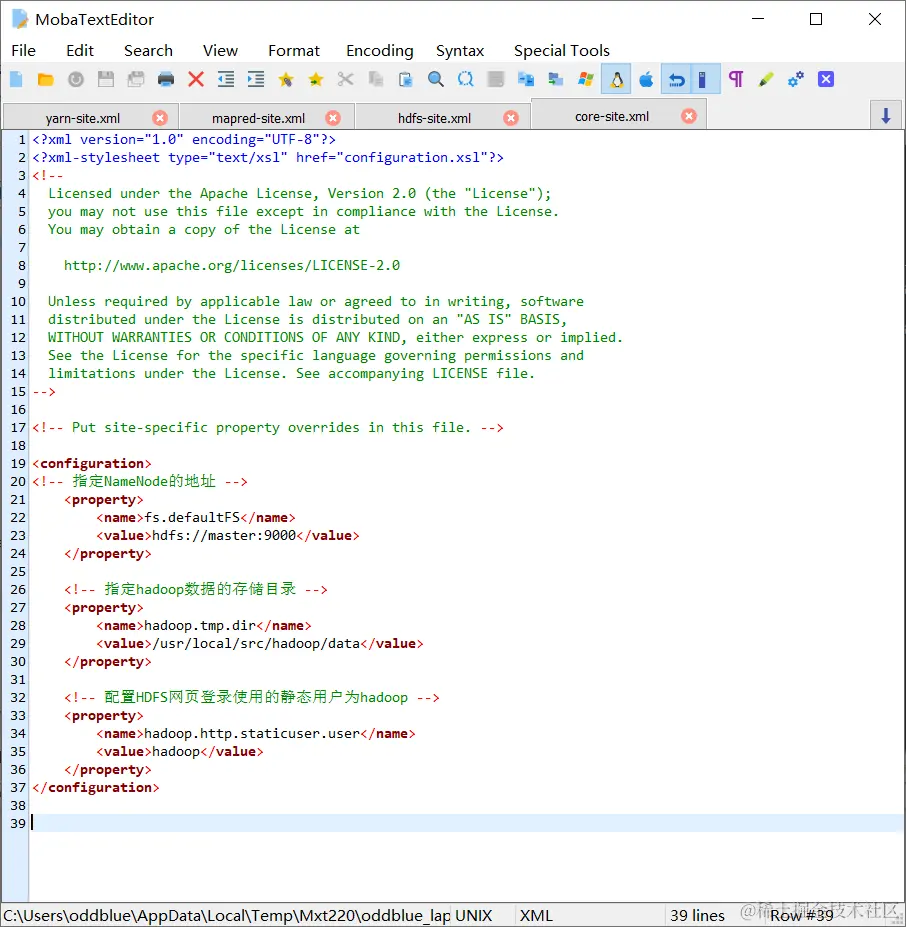This screenshot has width=906, height=927.
Task: Click the dark-blue monitors icon before Windows flag
Action: coord(555,79)
